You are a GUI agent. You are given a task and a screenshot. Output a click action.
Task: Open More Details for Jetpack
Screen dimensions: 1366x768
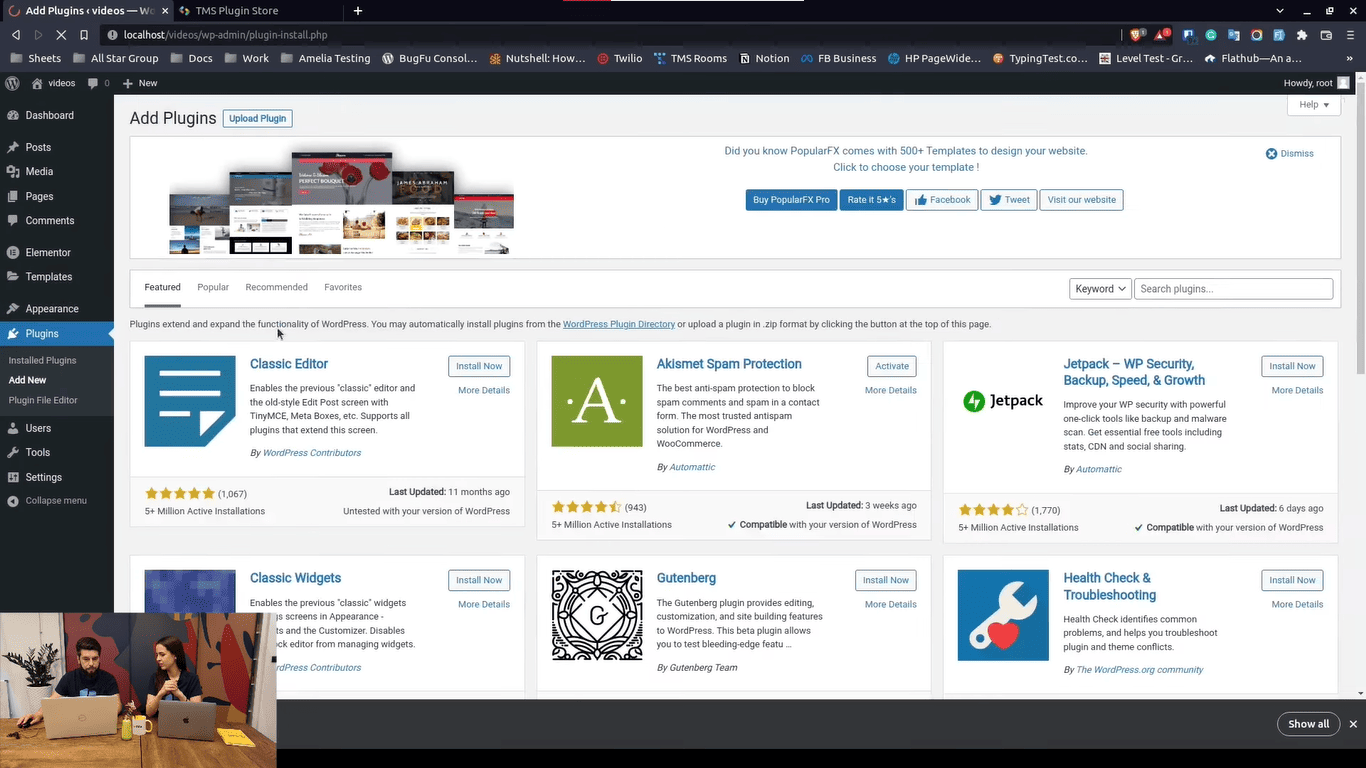tap(1297, 390)
